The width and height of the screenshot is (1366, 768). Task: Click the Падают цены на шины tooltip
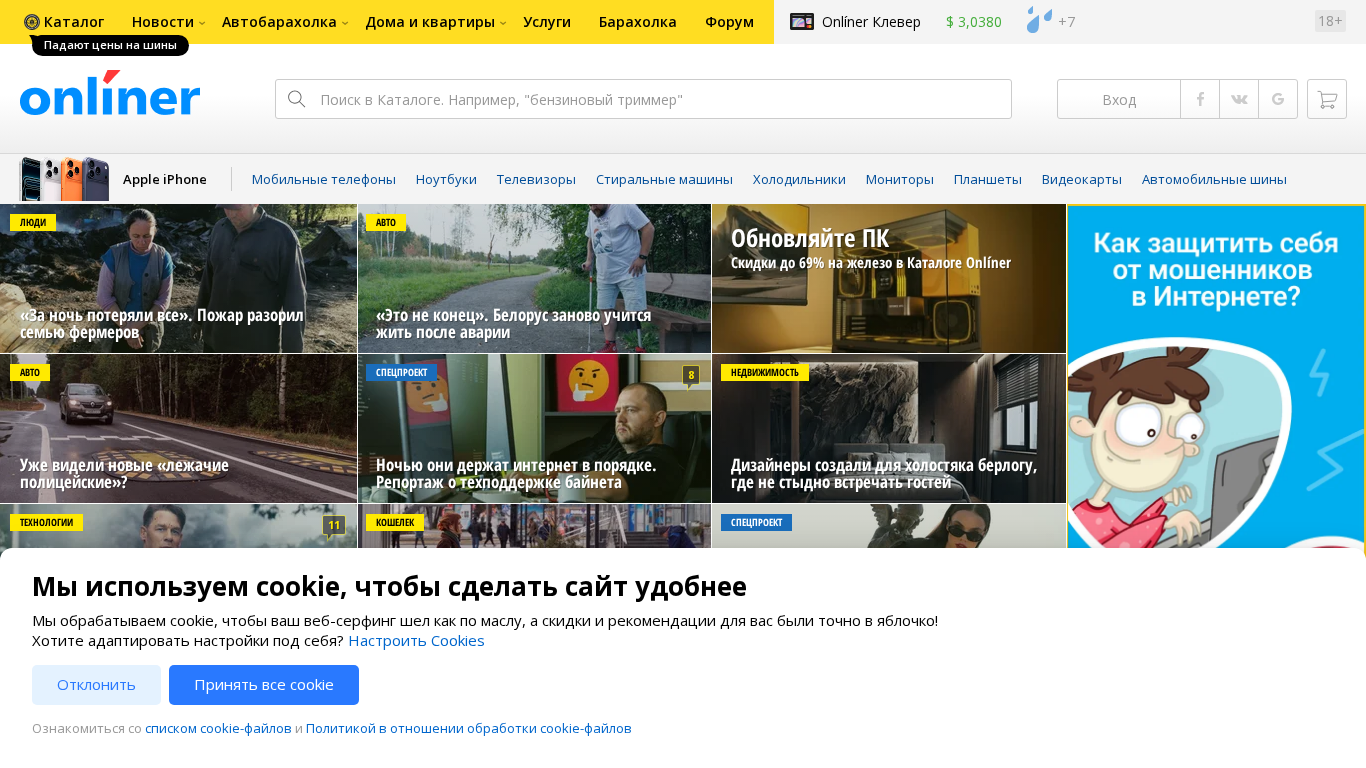[x=110, y=45]
